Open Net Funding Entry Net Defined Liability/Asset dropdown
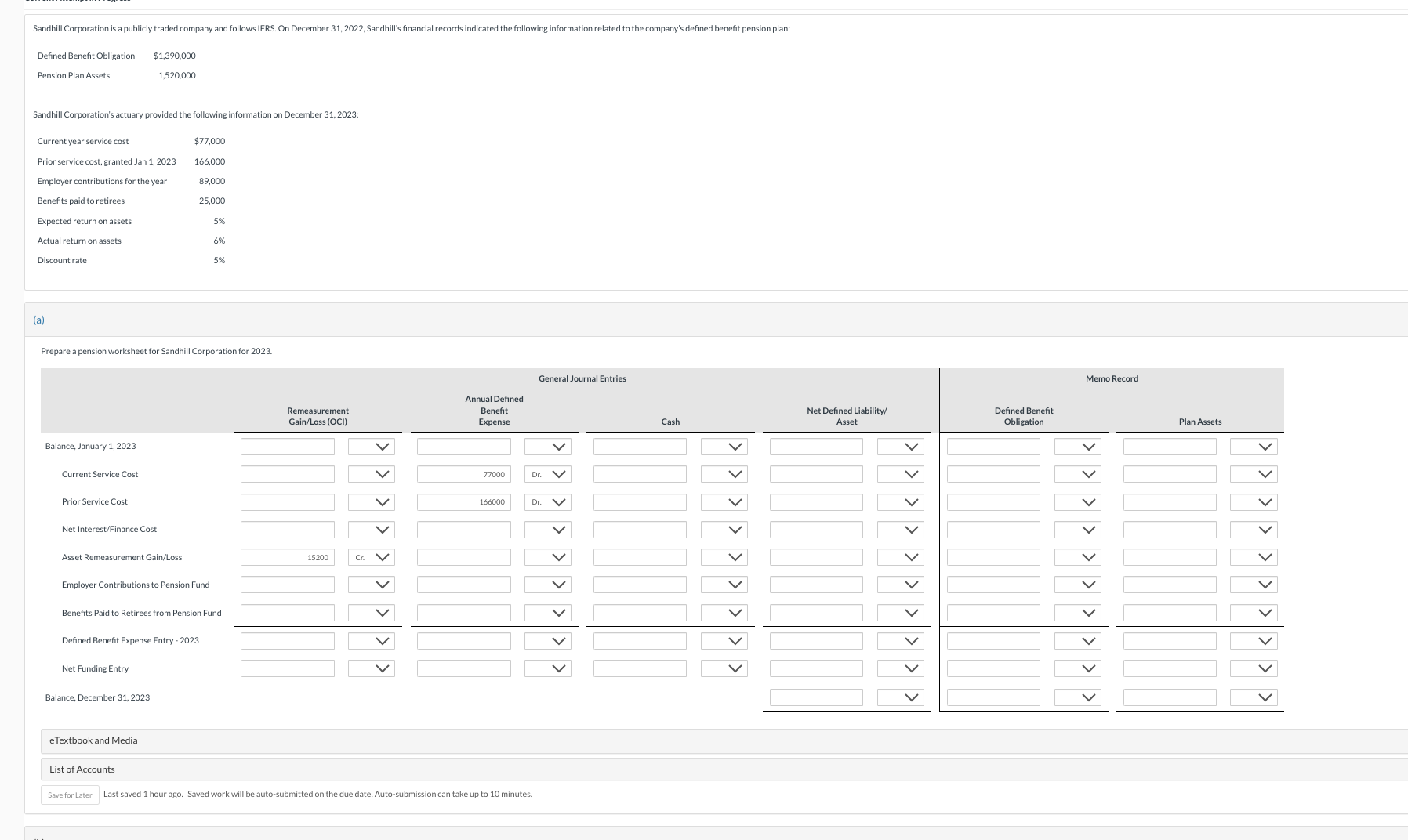 pyautogui.click(x=901, y=668)
